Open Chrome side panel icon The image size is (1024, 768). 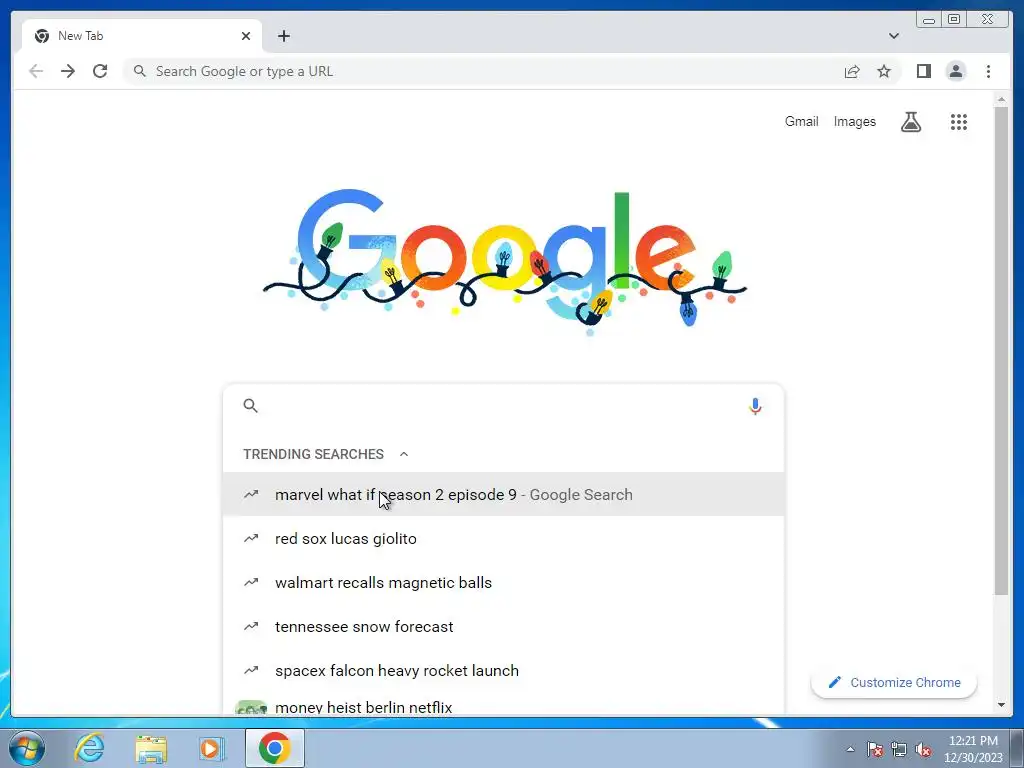[x=923, y=71]
